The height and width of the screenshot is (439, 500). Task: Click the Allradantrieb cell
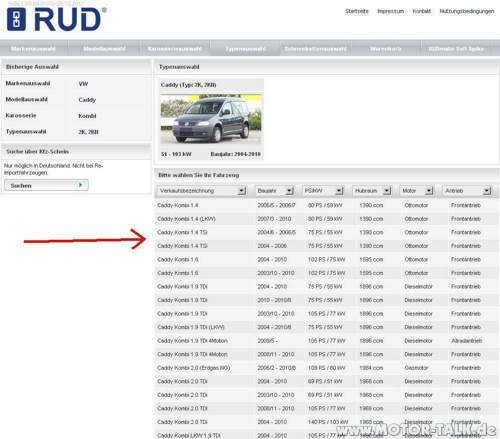tap(467, 341)
